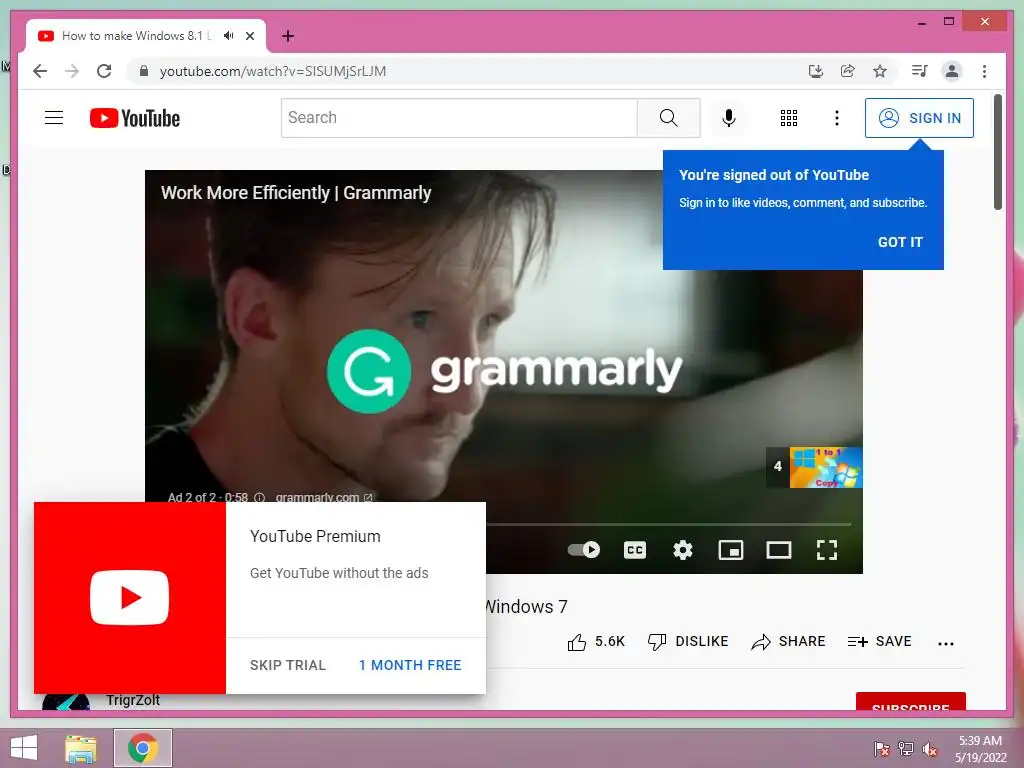Click the video progress bar
This screenshot has width=1024, height=768.
point(669,524)
